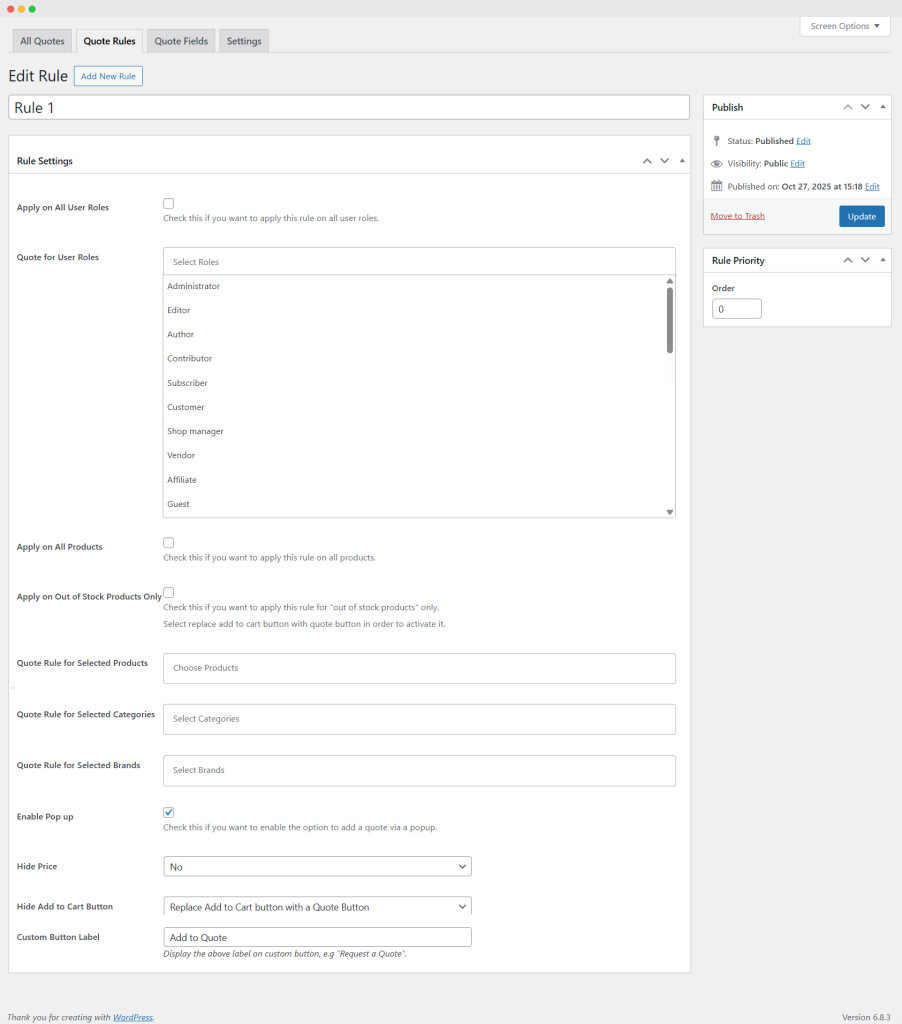The width and height of the screenshot is (902, 1024).
Task: Move Publish box down arrow
Action: 865,107
